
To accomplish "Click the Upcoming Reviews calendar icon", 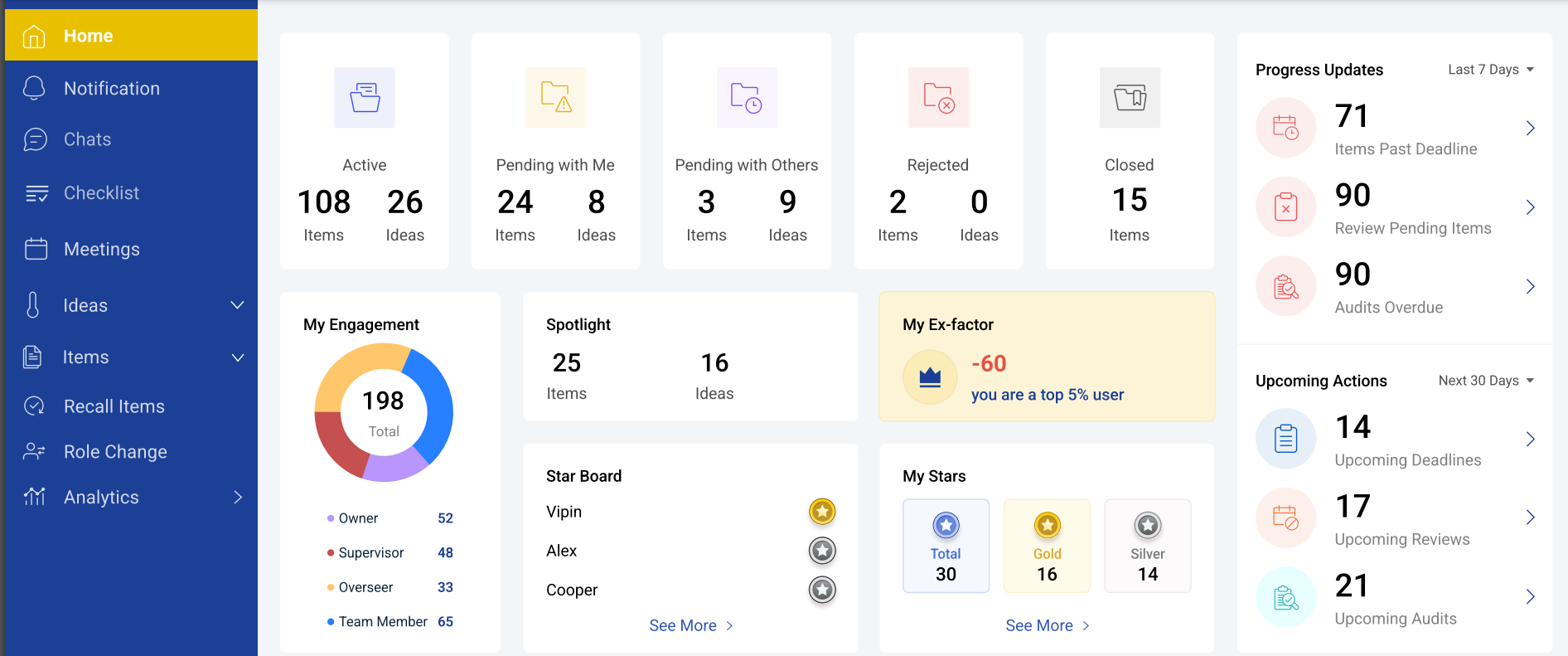I will (1286, 518).
